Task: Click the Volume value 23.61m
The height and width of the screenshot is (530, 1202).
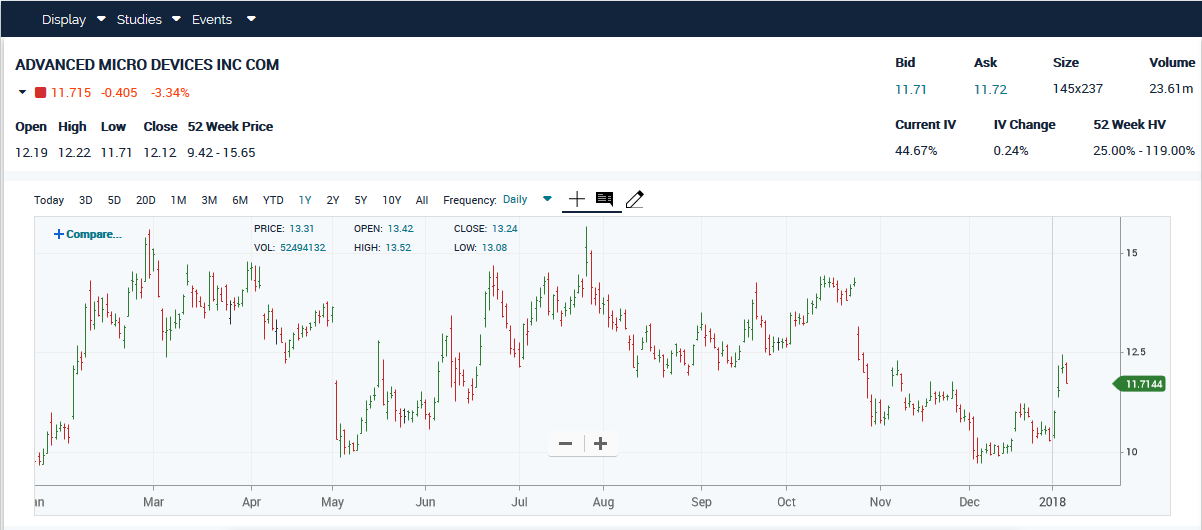Action: [x=1172, y=90]
